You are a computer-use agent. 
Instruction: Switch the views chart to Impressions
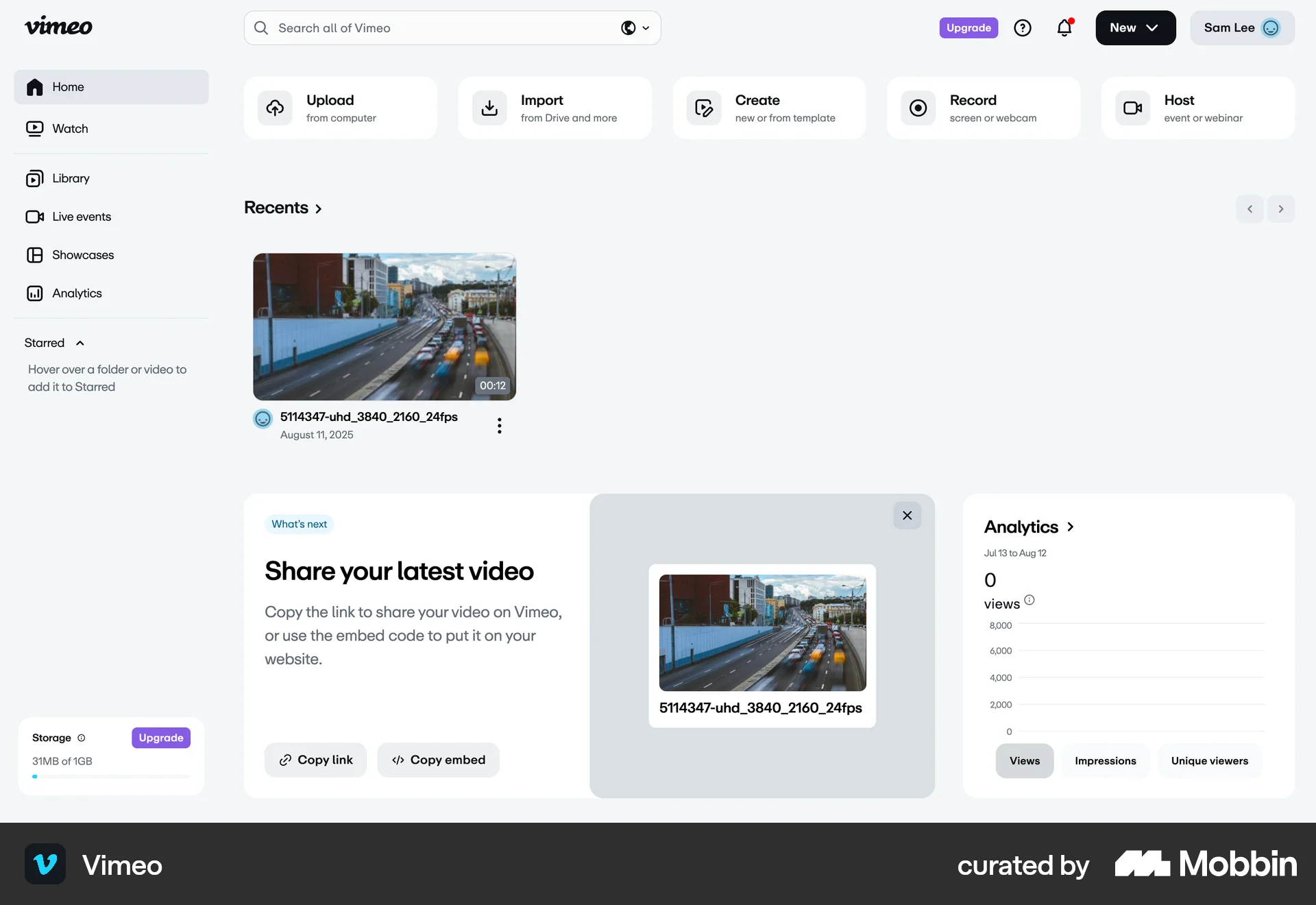pyautogui.click(x=1104, y=760)
